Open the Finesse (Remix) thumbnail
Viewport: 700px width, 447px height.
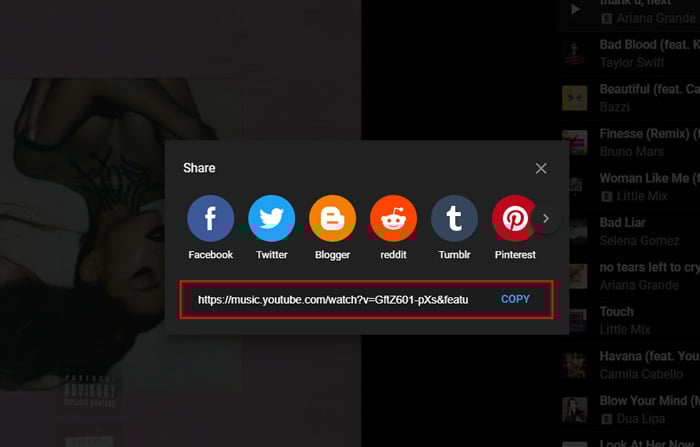pos(574,142)
